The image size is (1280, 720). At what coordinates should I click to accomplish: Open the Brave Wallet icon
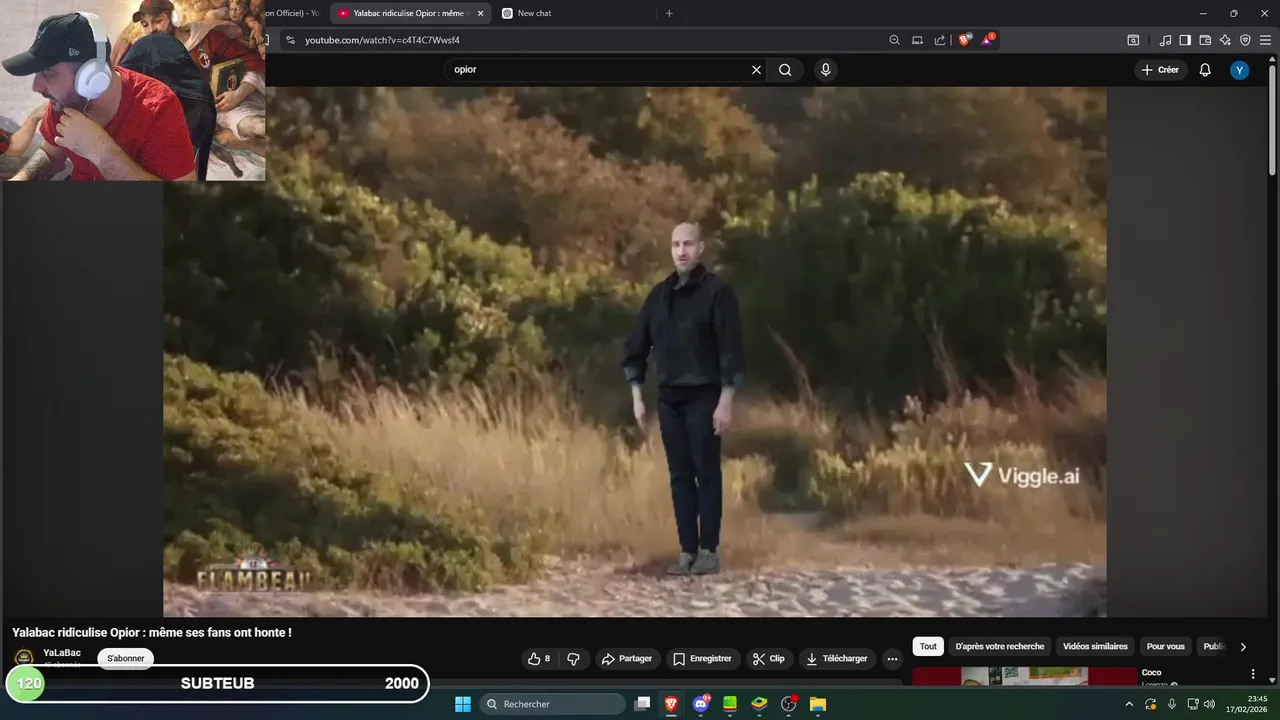[1205, 40]
